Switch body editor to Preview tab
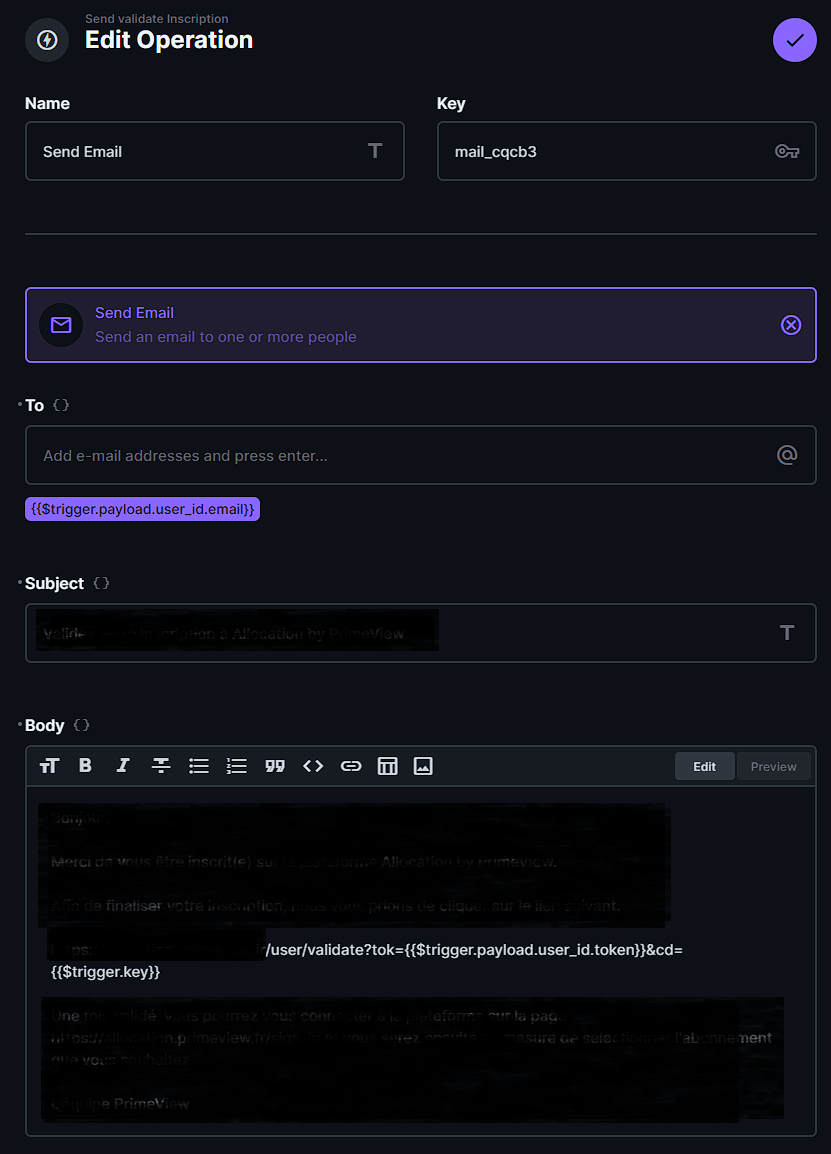Viewport: 831px width, 1154px height. [x=773, y=767]
